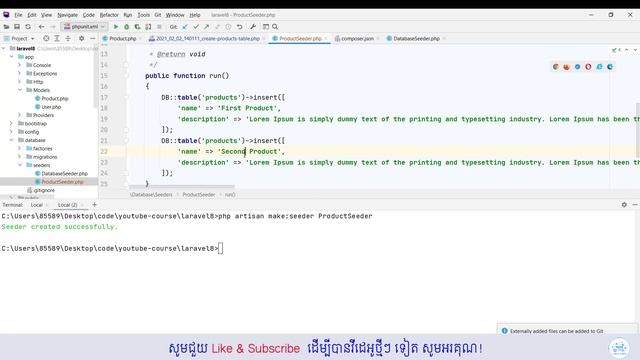The image size is (640, 360).
Task: Click the Save All toolbar icon
Action: click(17, 27)
